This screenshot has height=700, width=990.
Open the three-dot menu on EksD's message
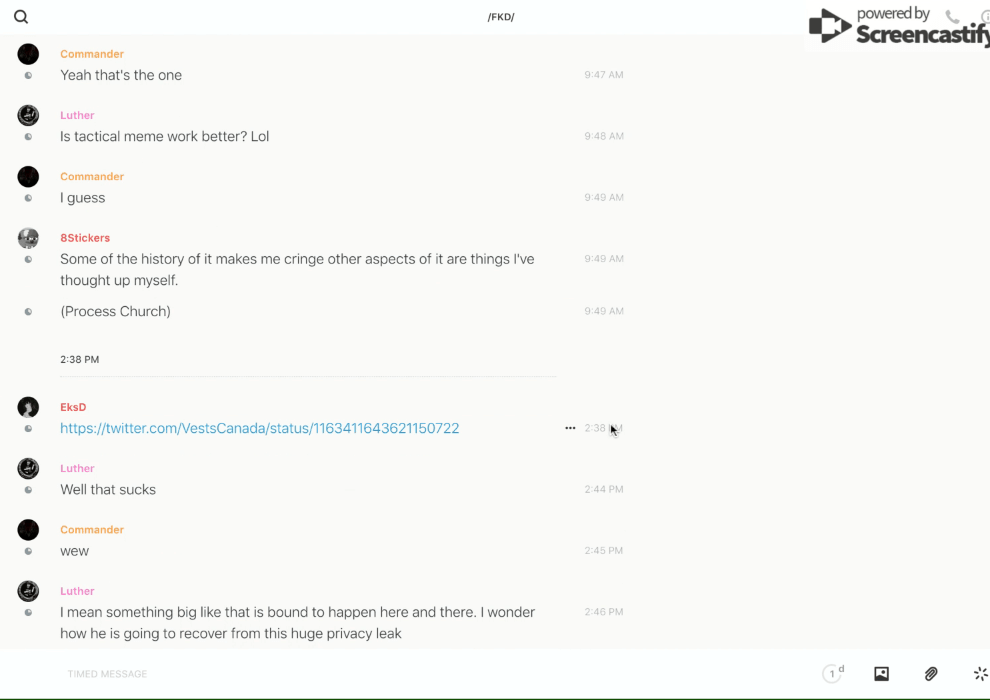click(x=570, y=428)
